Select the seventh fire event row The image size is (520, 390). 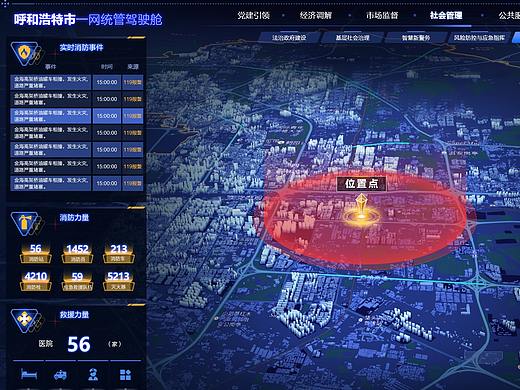point(77,183)
